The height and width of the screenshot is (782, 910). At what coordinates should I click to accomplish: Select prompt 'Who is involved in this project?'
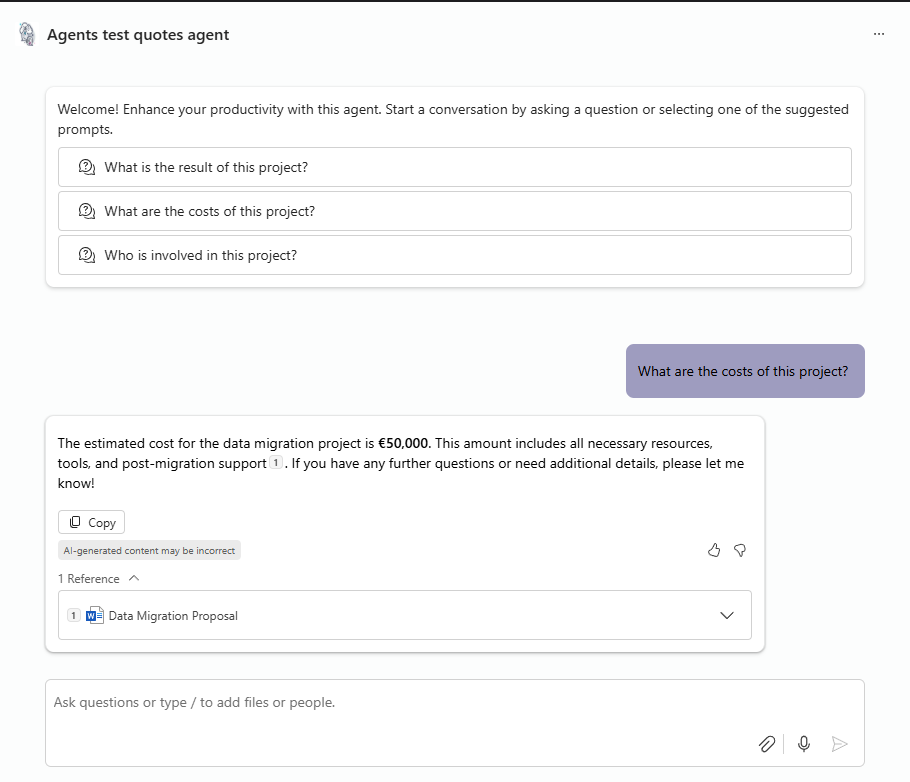(x=454, y=255)
